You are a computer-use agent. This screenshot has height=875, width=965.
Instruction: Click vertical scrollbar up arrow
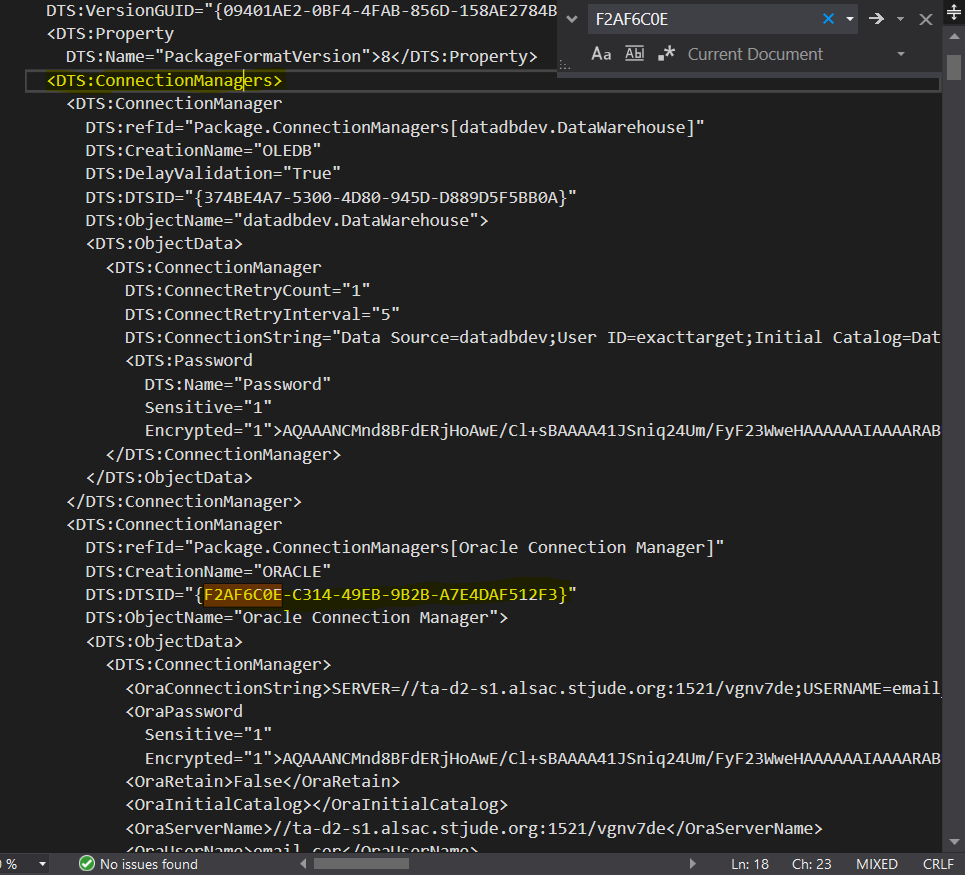(x=954, y=37)
